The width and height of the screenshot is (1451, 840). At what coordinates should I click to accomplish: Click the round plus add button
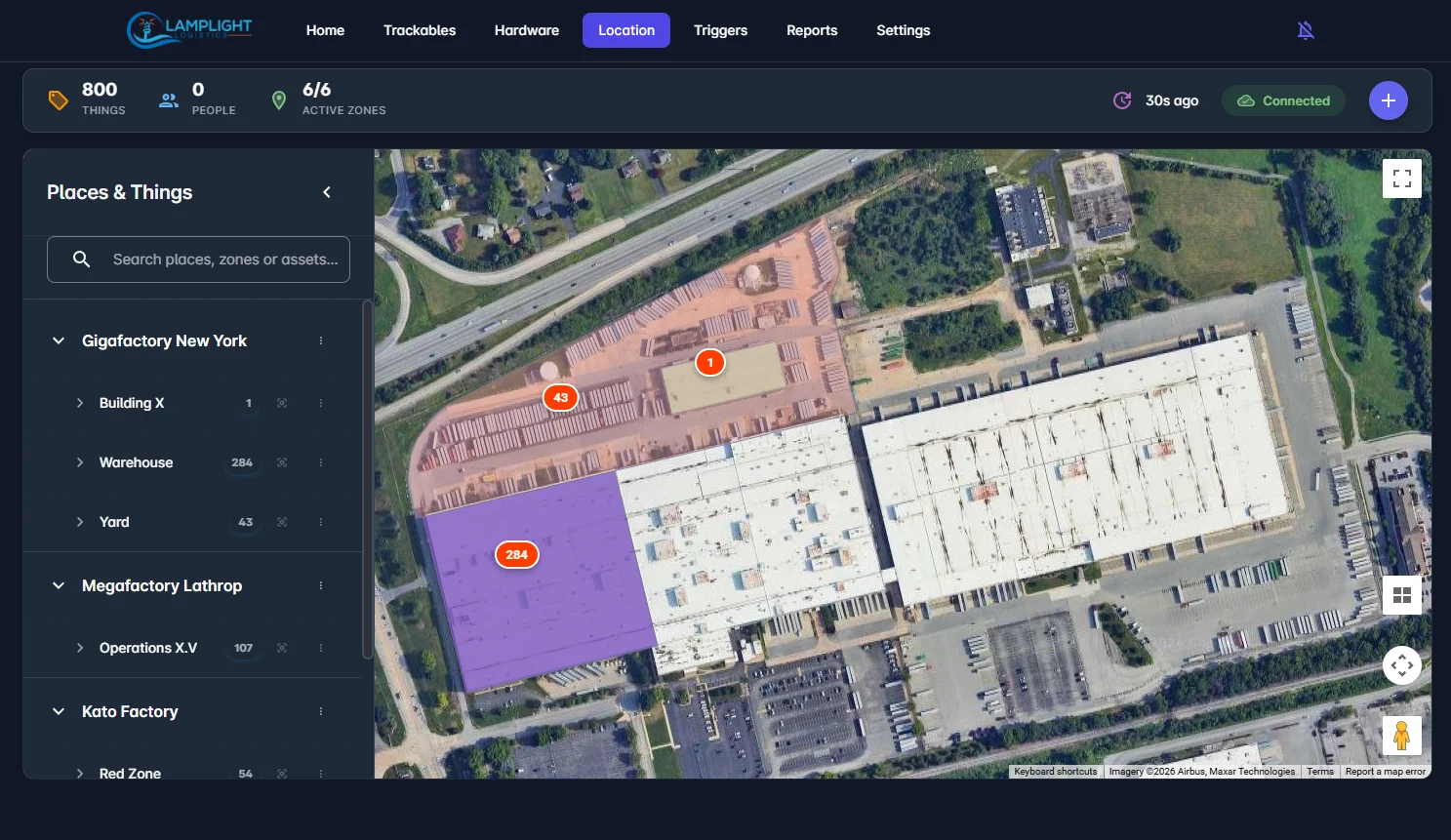click(x=1388, y=100)
